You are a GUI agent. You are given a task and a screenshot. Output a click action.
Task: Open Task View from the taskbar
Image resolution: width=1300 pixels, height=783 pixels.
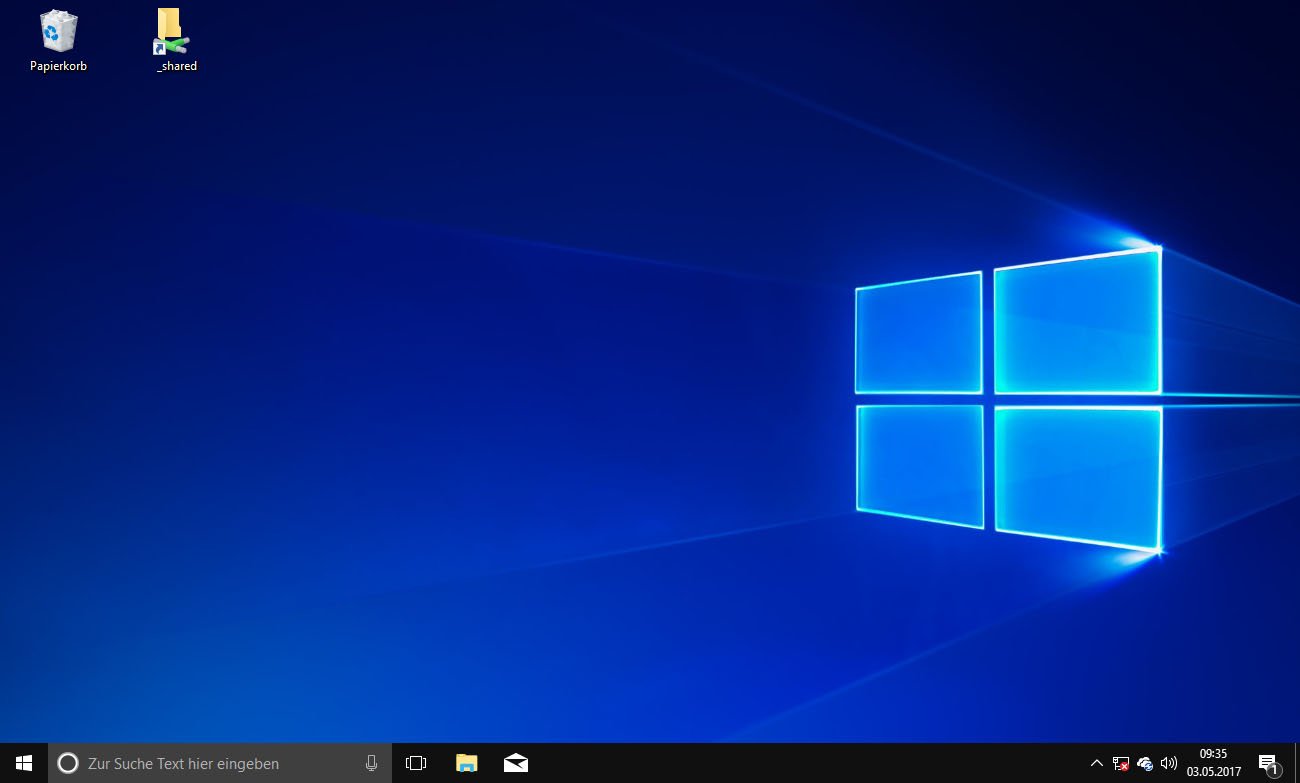(416, 763)
